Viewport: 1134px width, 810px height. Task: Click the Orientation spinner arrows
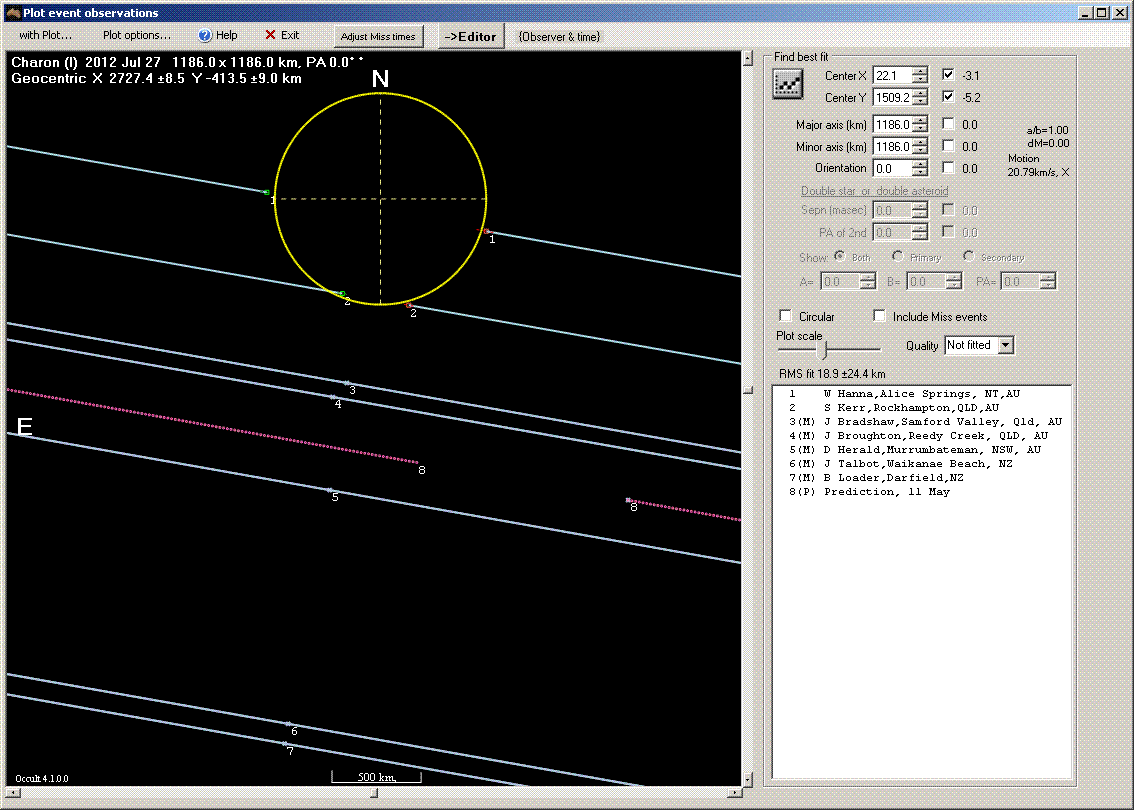click(919, 168)
